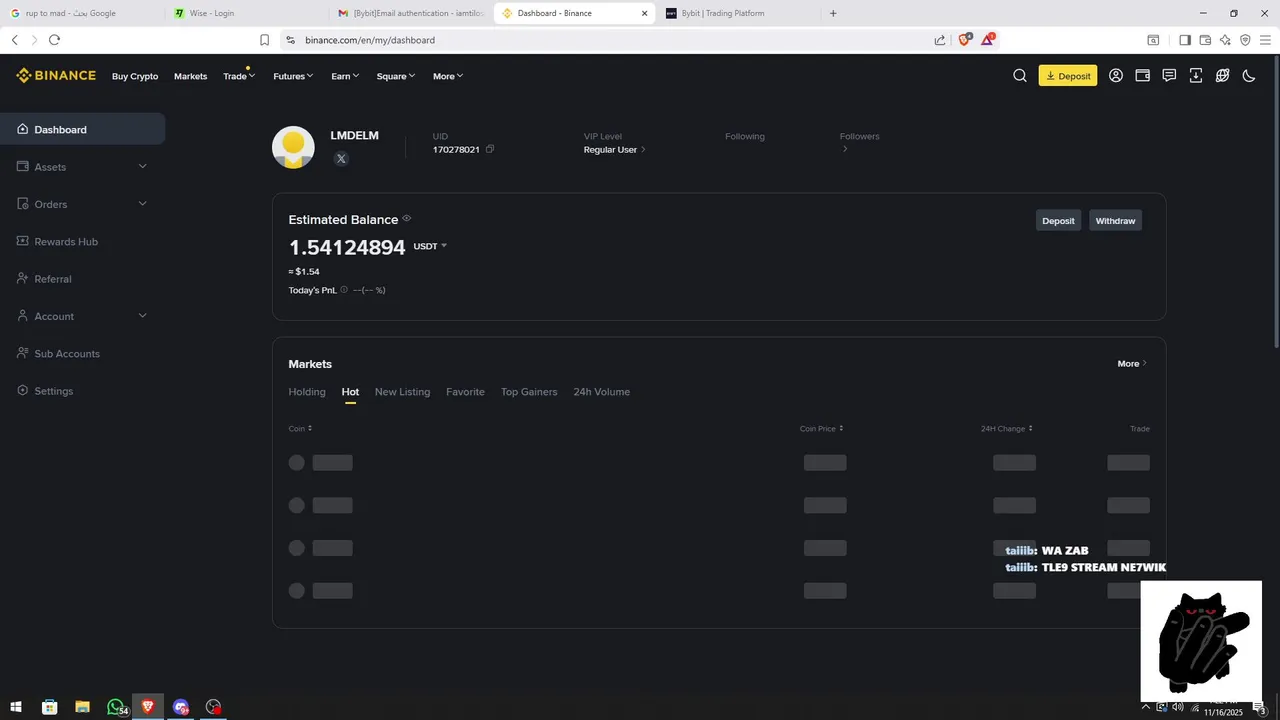This screenshot has width=1280, height=720.
Task: Open the Binance search icon
Action: [x=1020, y=76]
